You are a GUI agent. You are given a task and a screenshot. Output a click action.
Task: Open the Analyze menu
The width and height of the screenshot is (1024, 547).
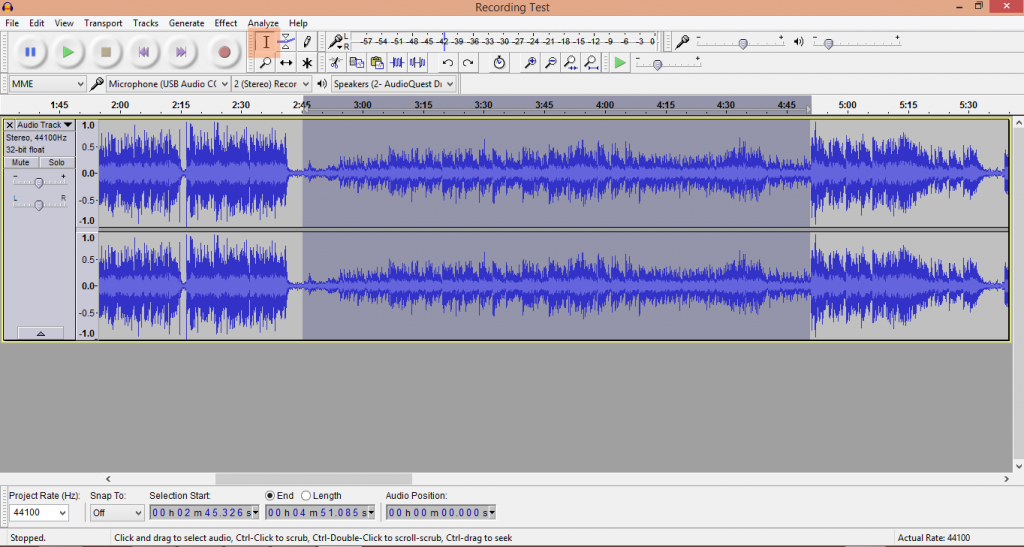(x=263, y=23)
